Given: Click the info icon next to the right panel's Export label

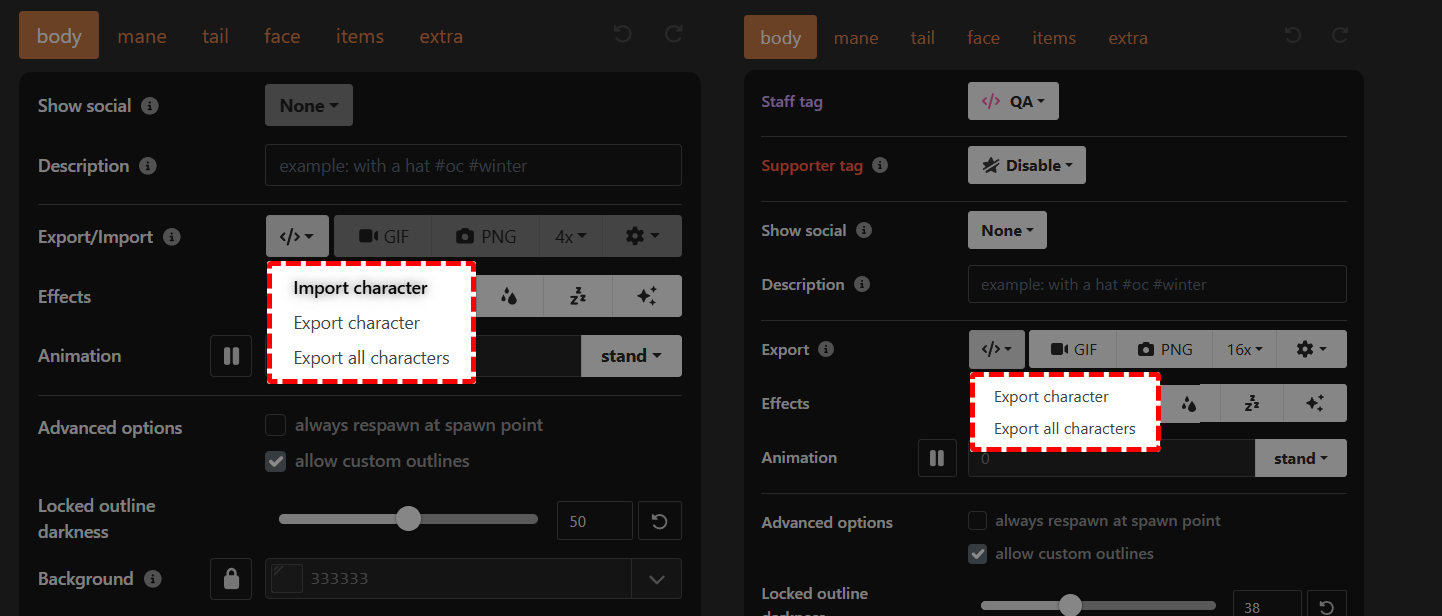Looking at the screenshot, I should pos(826,350).
